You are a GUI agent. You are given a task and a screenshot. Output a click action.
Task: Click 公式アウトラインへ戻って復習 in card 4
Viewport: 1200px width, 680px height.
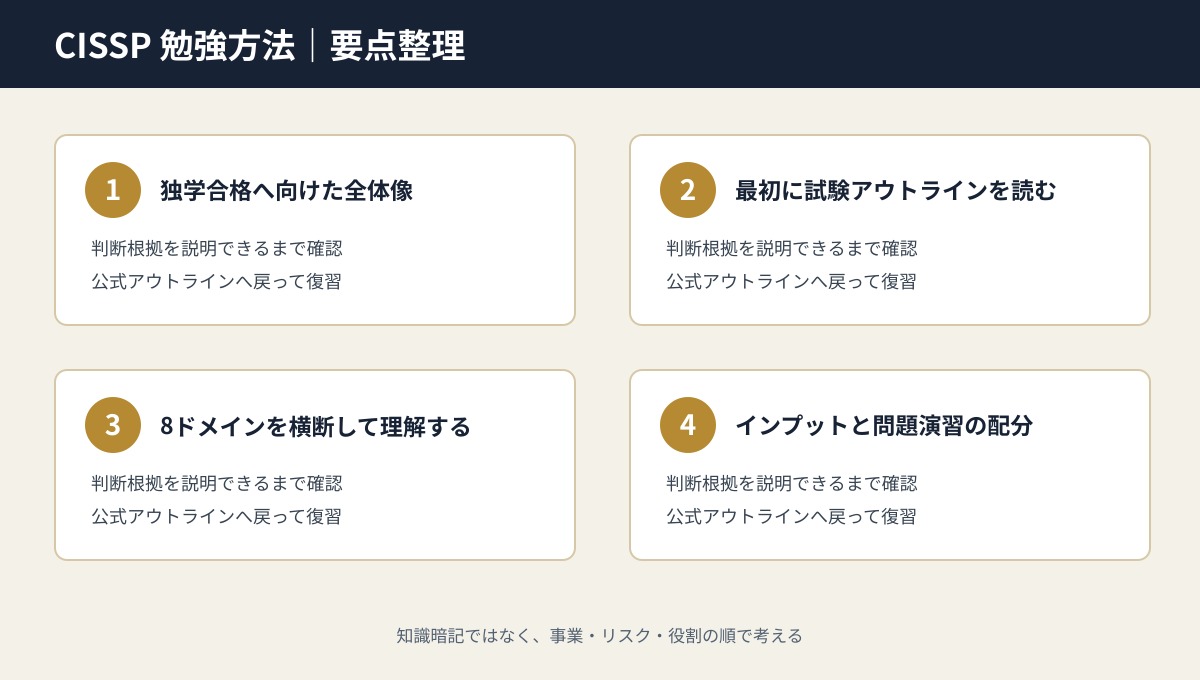tap(791, 516)
